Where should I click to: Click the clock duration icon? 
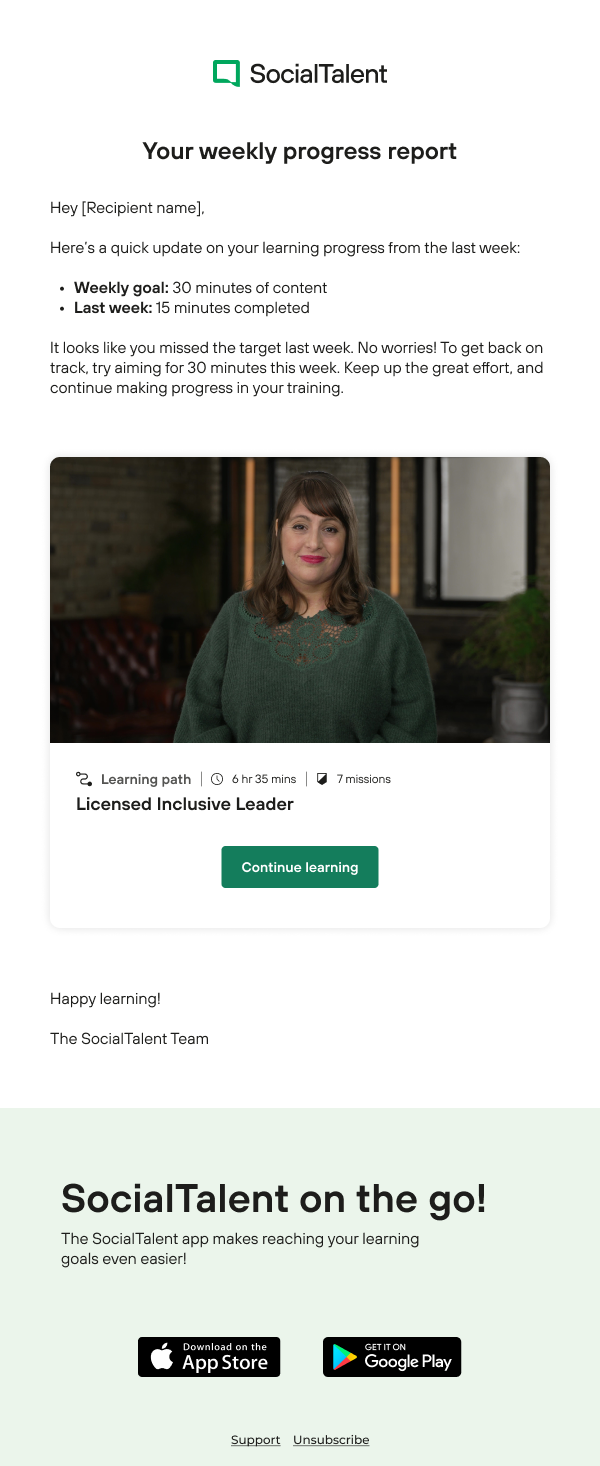tap(217, 779)
